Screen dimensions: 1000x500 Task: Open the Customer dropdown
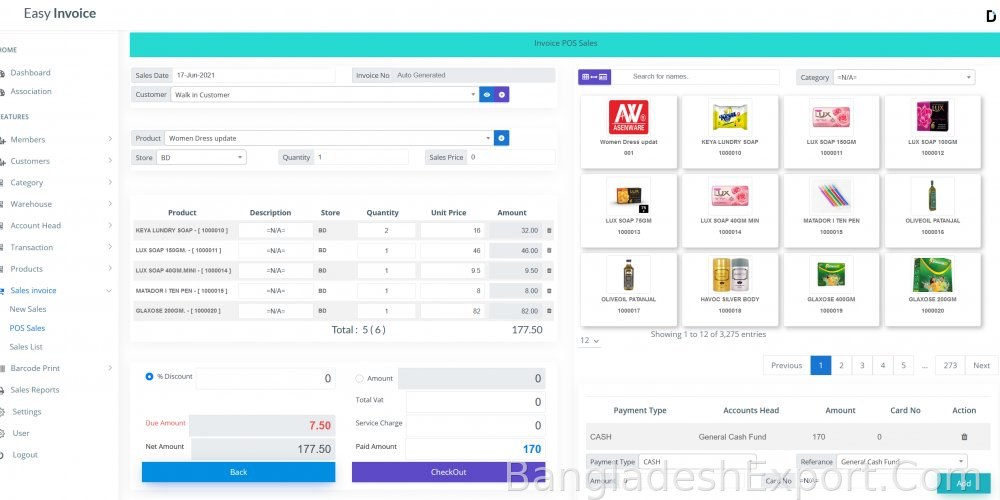325,94
